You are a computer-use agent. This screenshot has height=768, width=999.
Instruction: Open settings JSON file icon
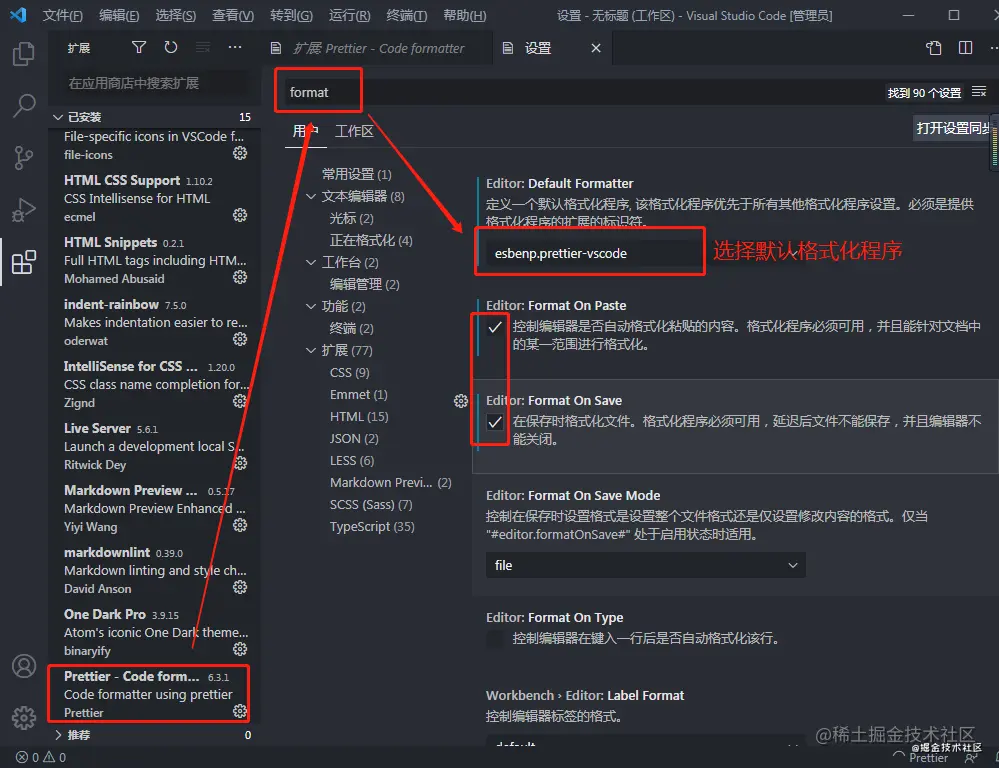(x=933, y=48)
